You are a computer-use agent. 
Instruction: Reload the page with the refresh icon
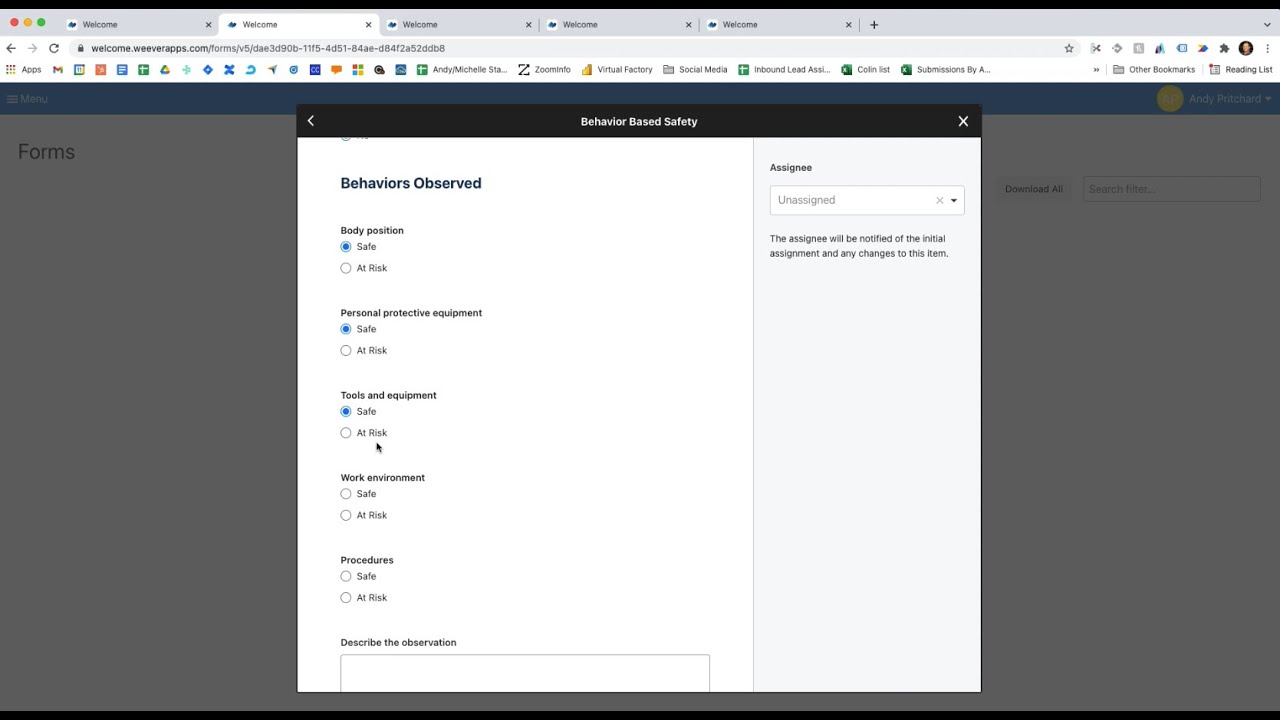pyautogui.click(x=54, y=48)
